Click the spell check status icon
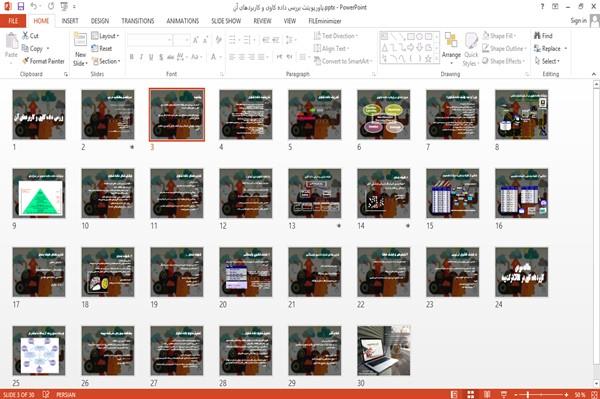This screenshot has width=600, height=399. (x=46, y=394)
